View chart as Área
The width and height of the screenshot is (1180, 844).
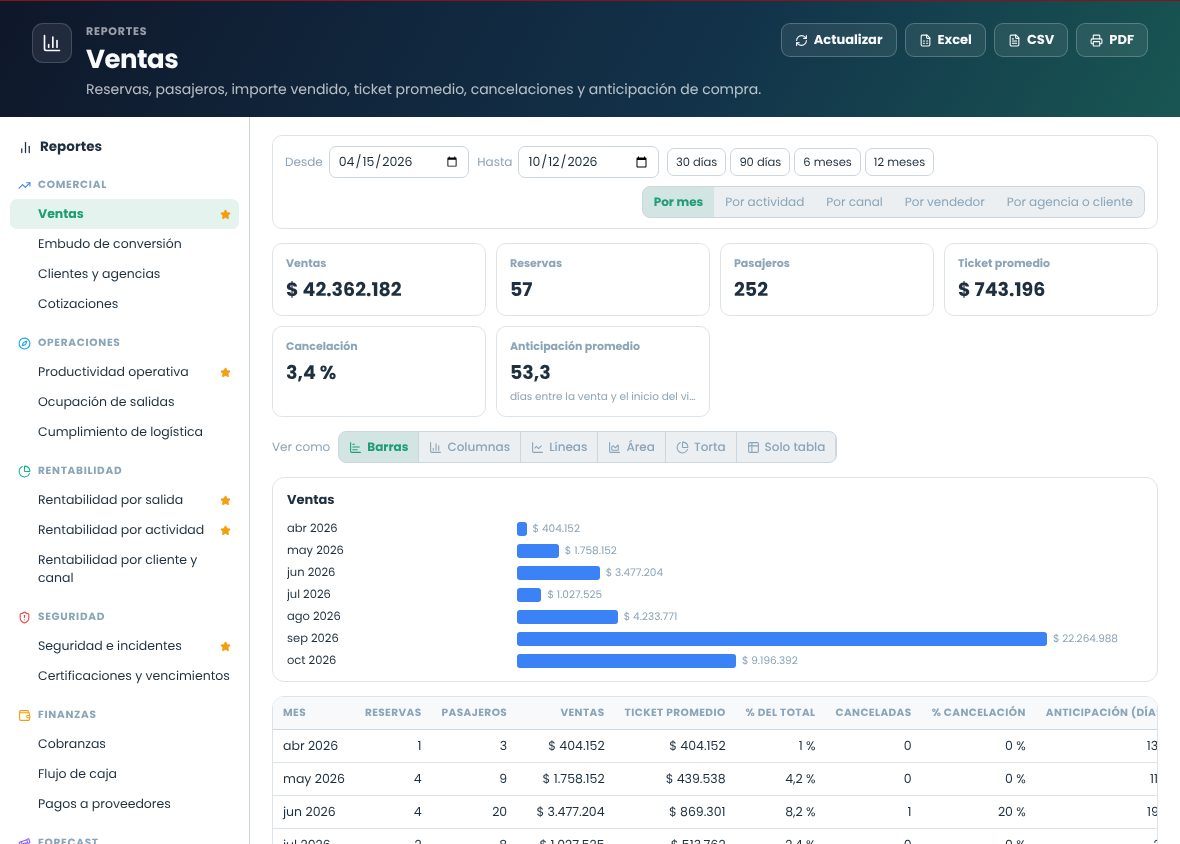coord(631,447)
